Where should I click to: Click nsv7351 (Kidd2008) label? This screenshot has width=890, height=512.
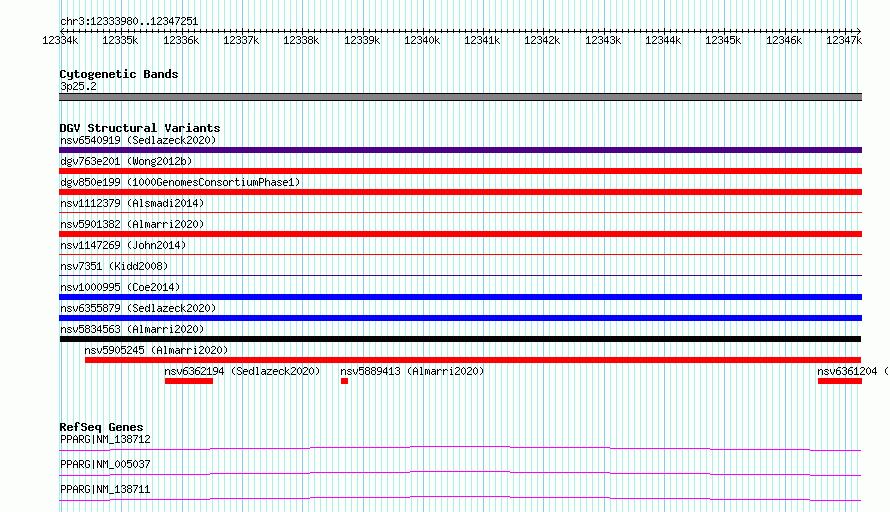[114, 266]
